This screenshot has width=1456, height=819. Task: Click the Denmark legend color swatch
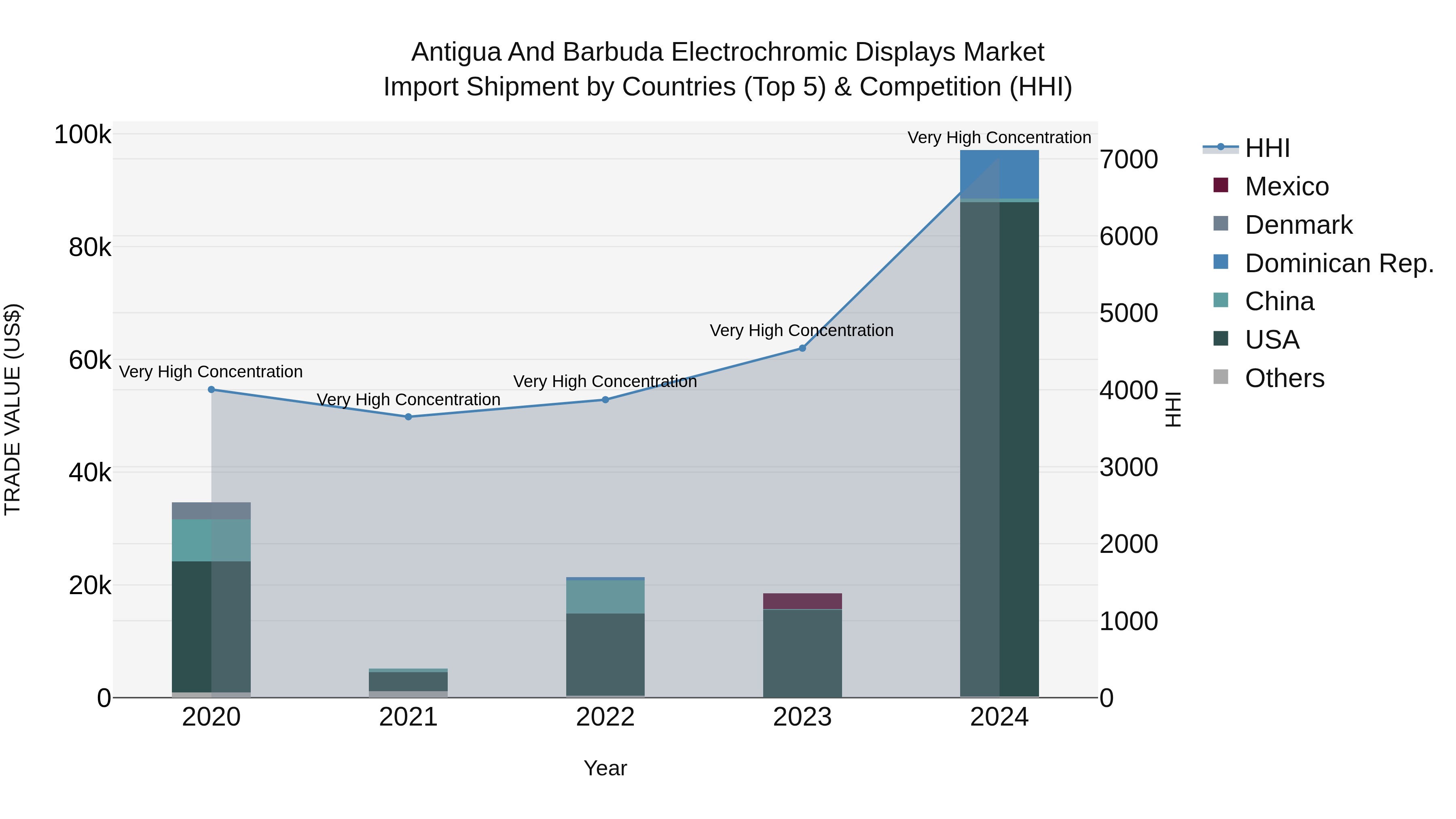tap(1221, 223)
